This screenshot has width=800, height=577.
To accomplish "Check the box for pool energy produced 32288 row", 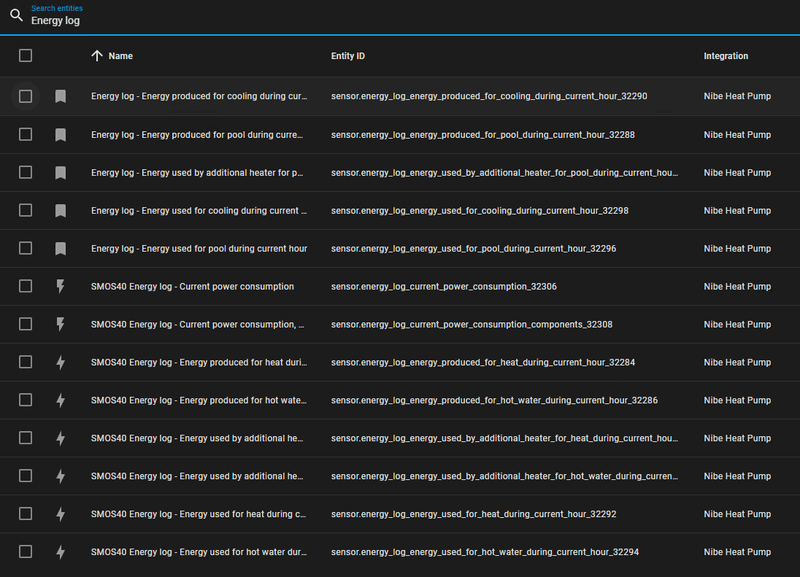I will point(26,134).
